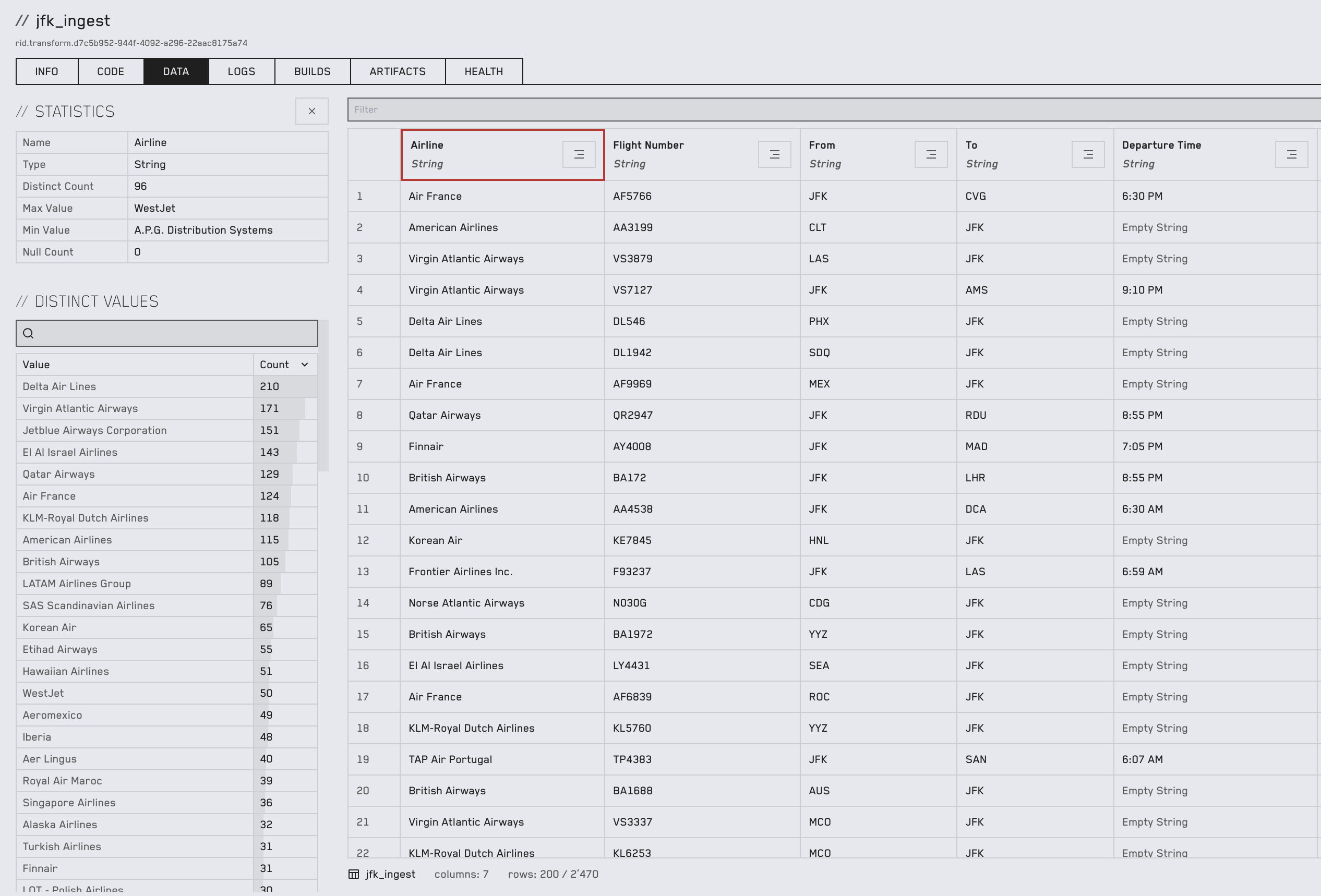Switch to the INFO tab
The width and height of the screenshot is (1321, 896).
click(x=46, y=71)
